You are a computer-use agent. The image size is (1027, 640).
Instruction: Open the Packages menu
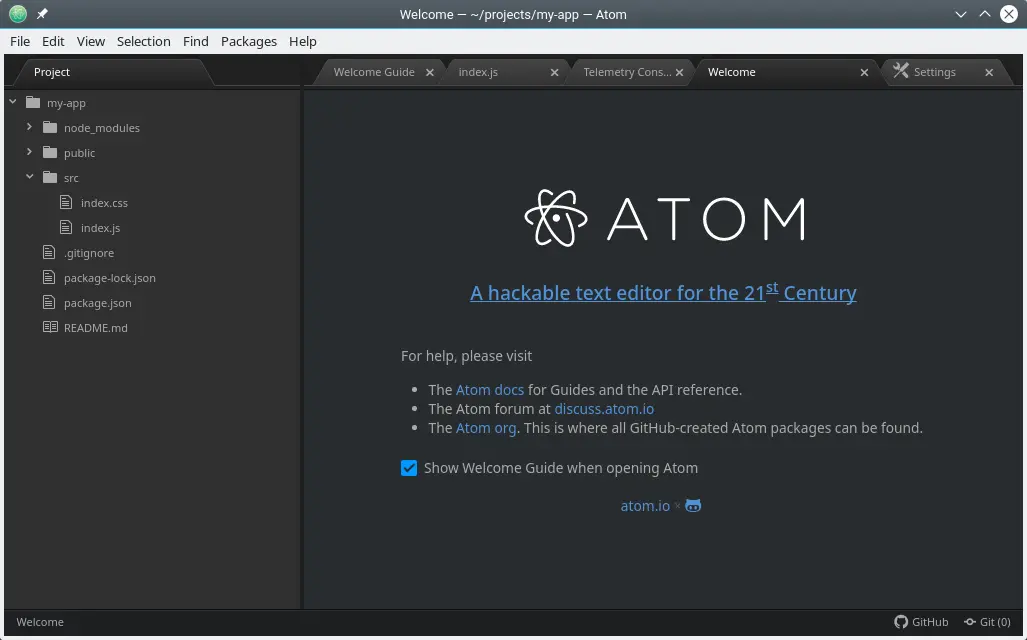pos(249,41)
